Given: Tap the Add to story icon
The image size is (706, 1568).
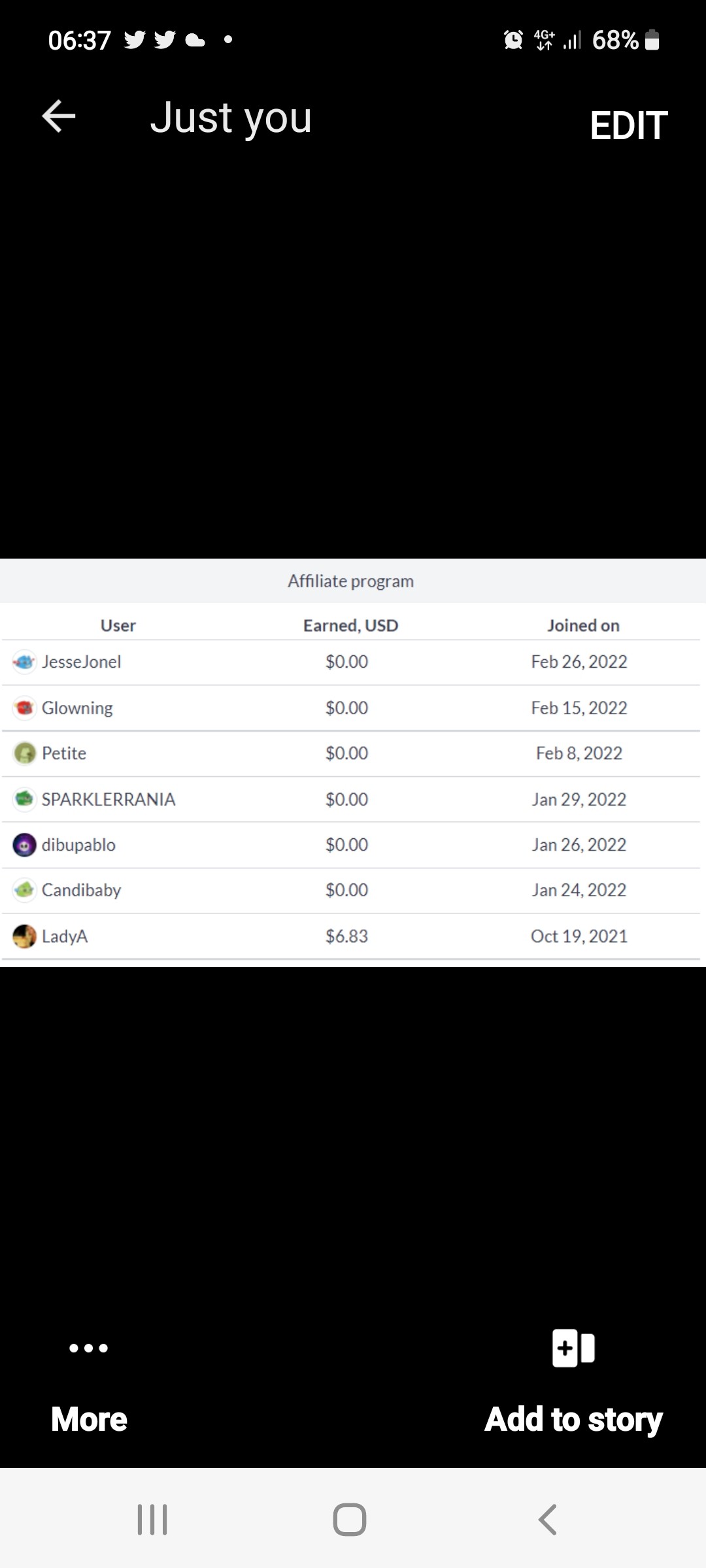Looking at the screenshot, I should click(573, 1348).
